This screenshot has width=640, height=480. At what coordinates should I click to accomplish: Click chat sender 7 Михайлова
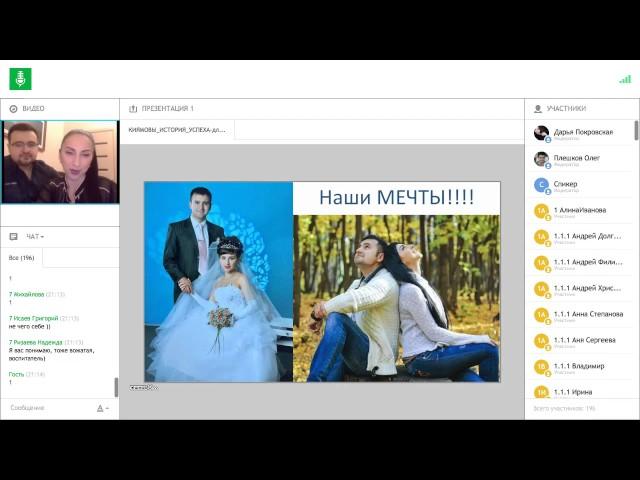tap(26, 294)
